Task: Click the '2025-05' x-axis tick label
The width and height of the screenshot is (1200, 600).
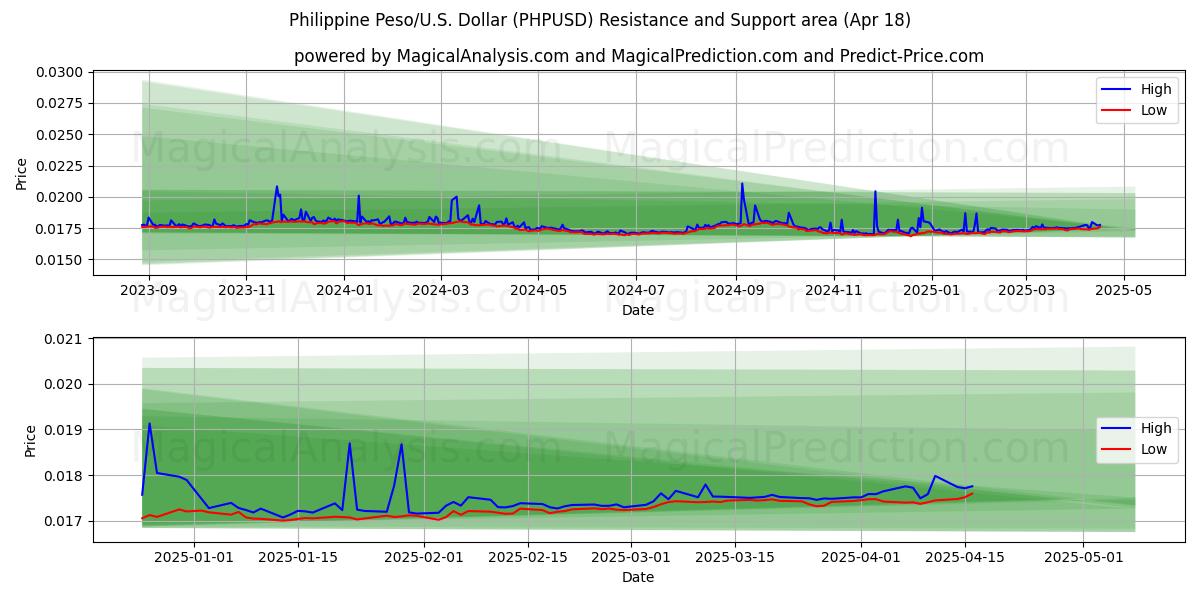Action: coord(1124,290)
